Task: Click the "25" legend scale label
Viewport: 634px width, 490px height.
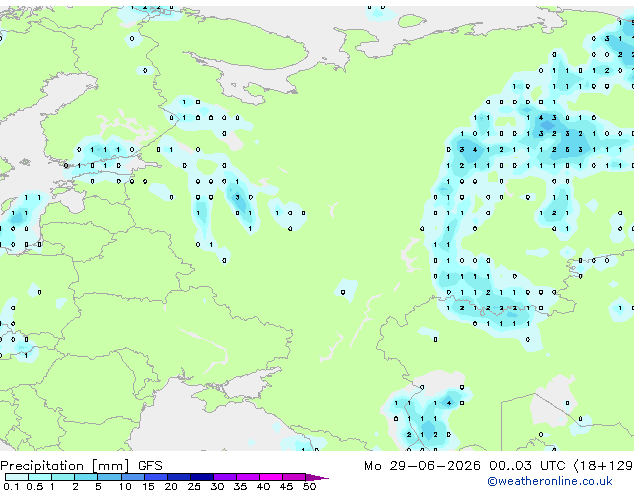Action: pos(194,486)
